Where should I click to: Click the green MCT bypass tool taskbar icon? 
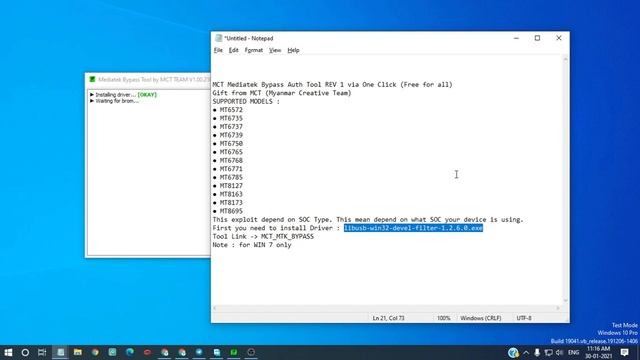tap(234, 352)
